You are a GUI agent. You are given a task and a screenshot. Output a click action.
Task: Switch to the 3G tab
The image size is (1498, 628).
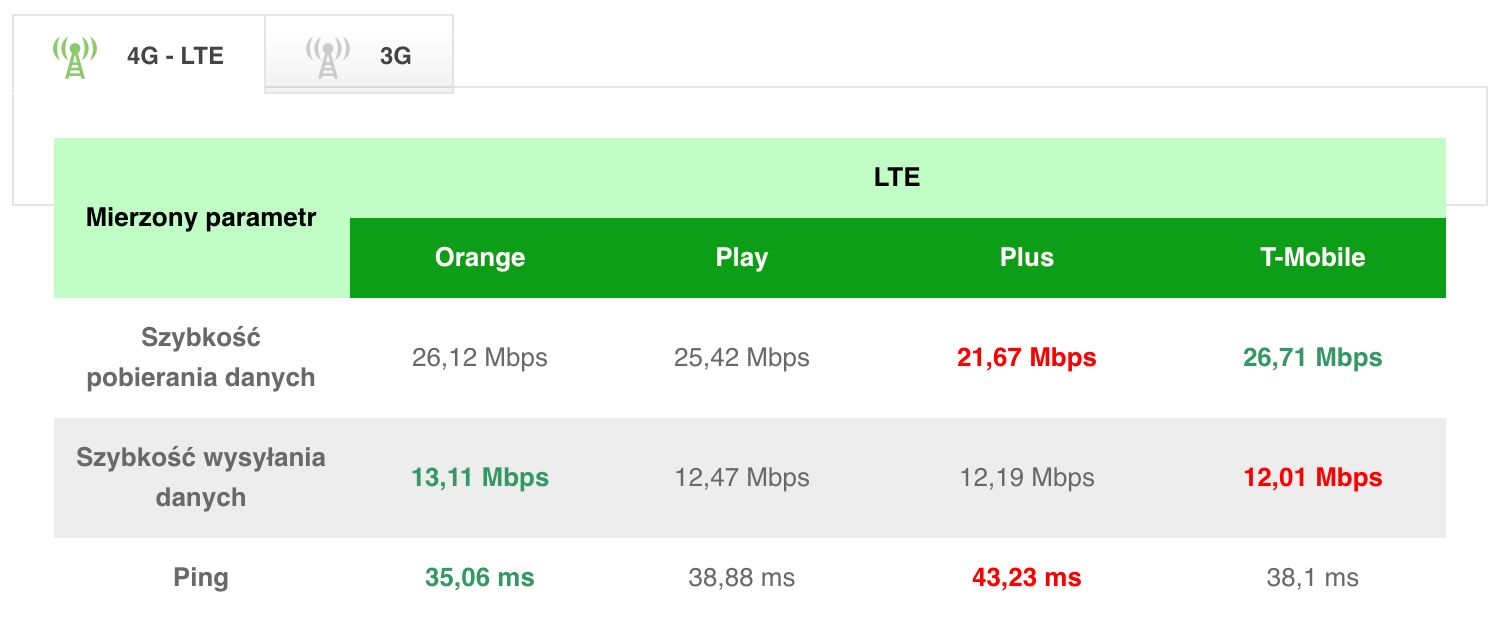click(359, 54)
